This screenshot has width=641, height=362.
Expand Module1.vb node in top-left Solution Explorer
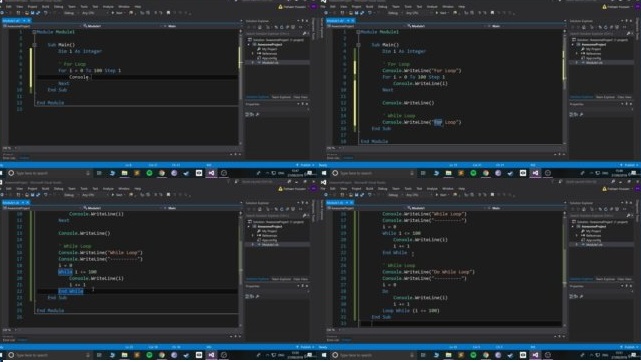pyautogui.click(x=253, y=63)
